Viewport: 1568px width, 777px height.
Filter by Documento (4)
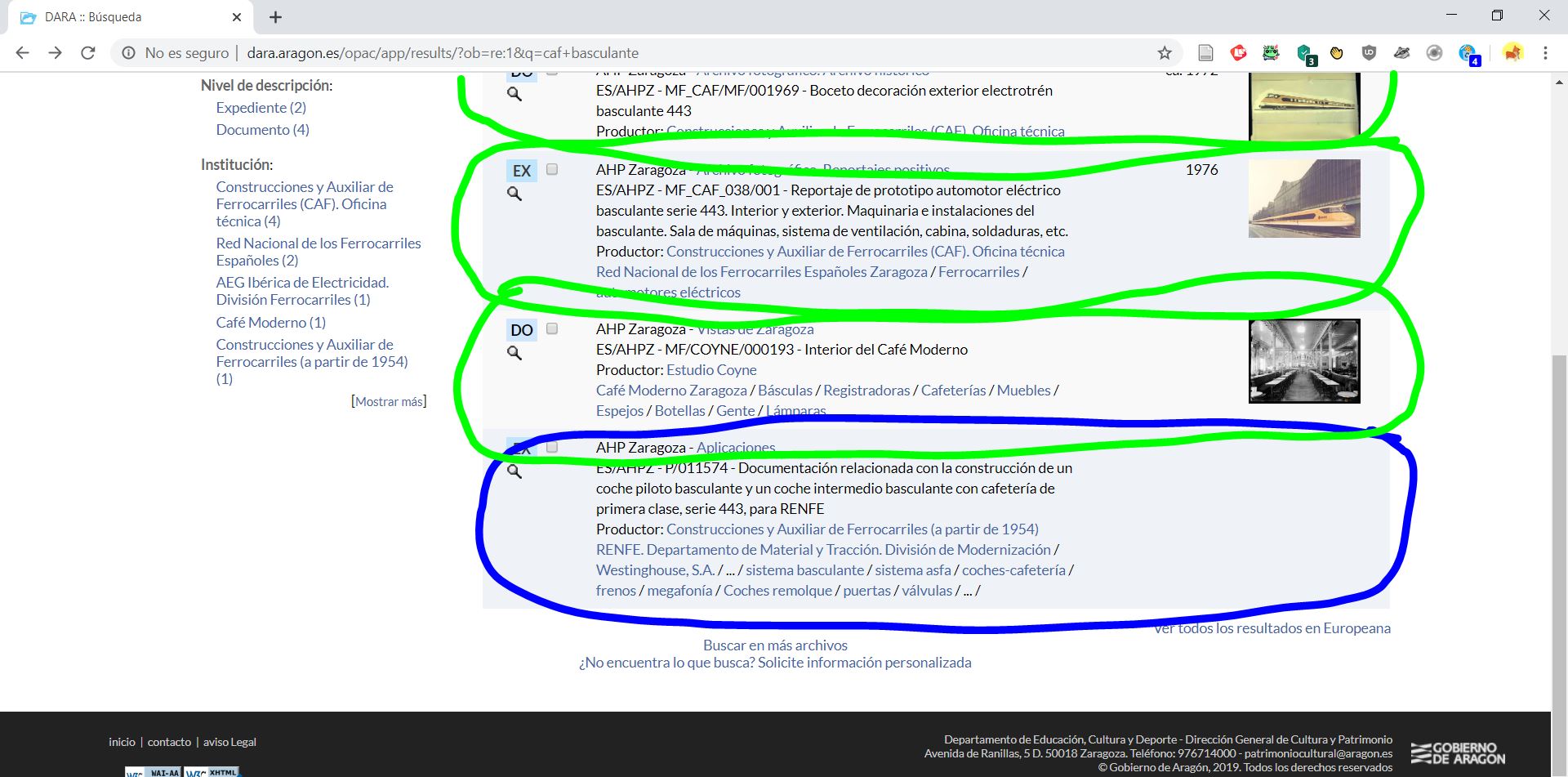pos(263,130)
